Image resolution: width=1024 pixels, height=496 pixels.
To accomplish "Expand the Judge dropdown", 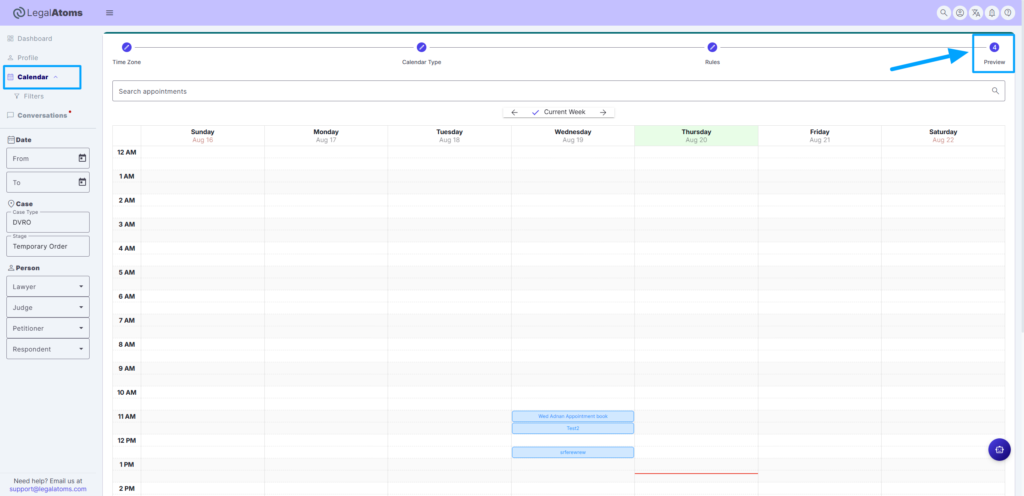I will point(48,307).
